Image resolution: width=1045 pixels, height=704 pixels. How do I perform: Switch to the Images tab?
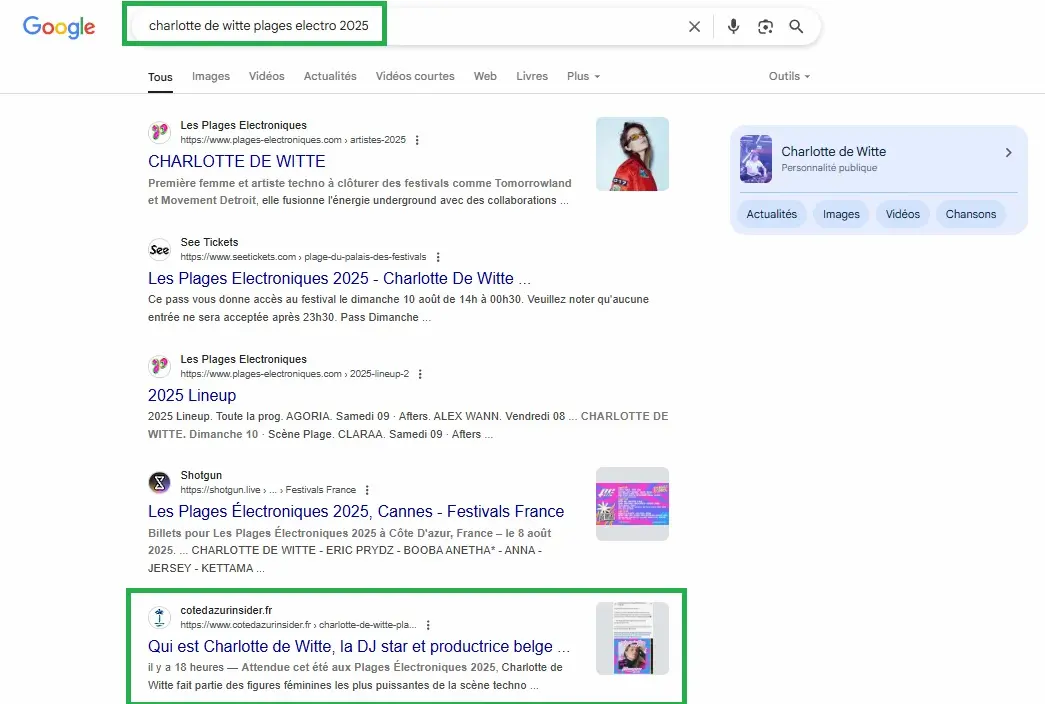pos(211,76)
